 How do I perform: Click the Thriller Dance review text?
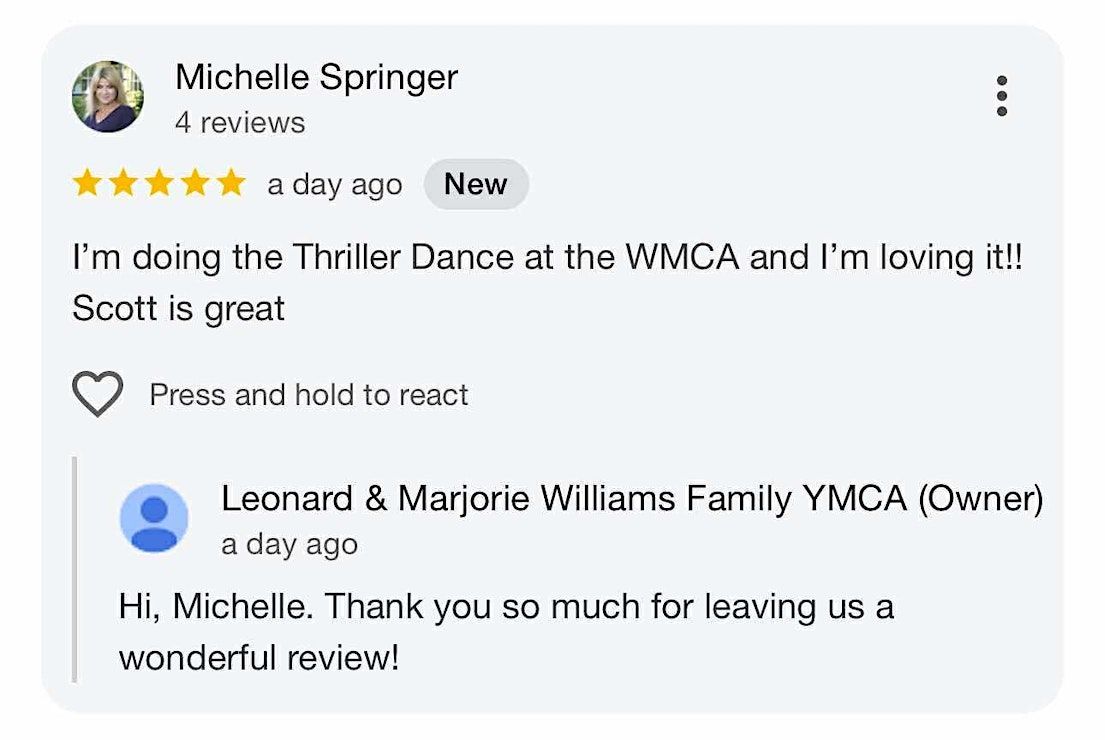(x=547, y=257)
